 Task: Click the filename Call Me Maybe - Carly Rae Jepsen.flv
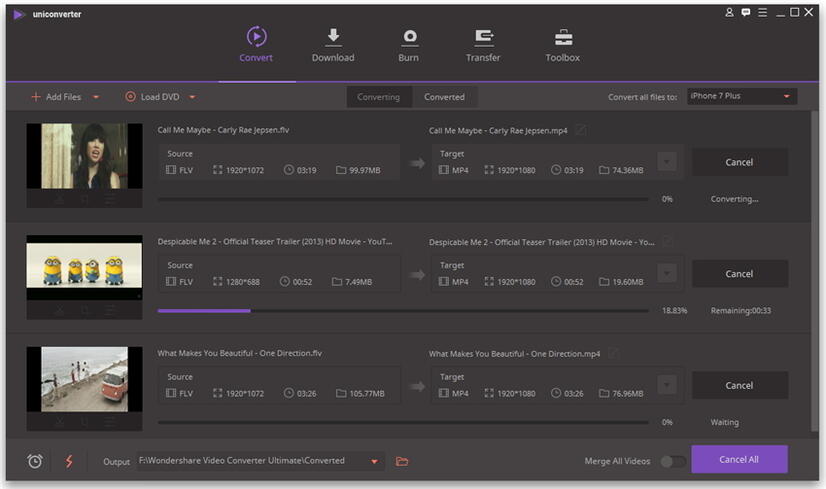pos(223,130)
